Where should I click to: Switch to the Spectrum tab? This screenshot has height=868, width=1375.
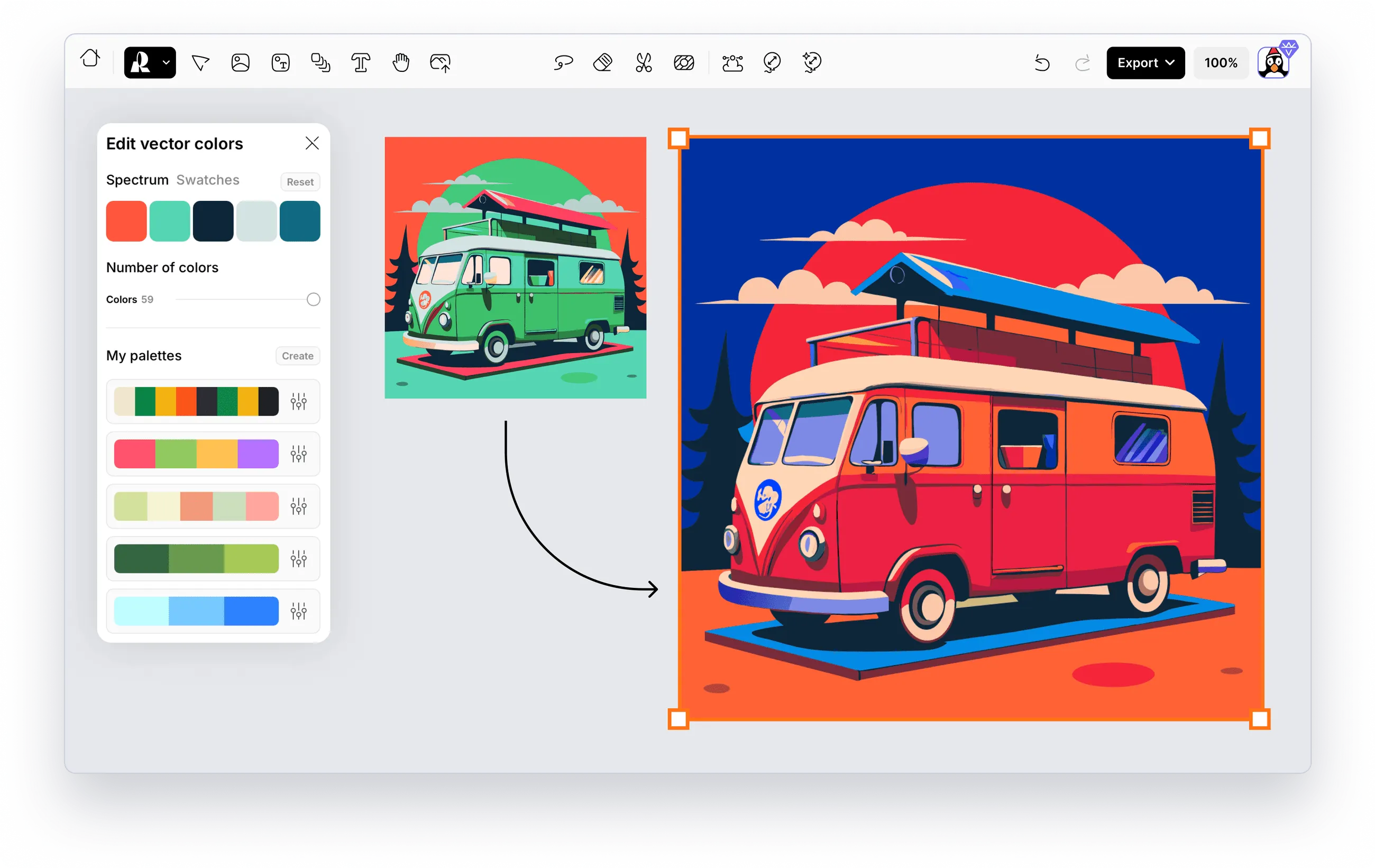pos(137,180)
